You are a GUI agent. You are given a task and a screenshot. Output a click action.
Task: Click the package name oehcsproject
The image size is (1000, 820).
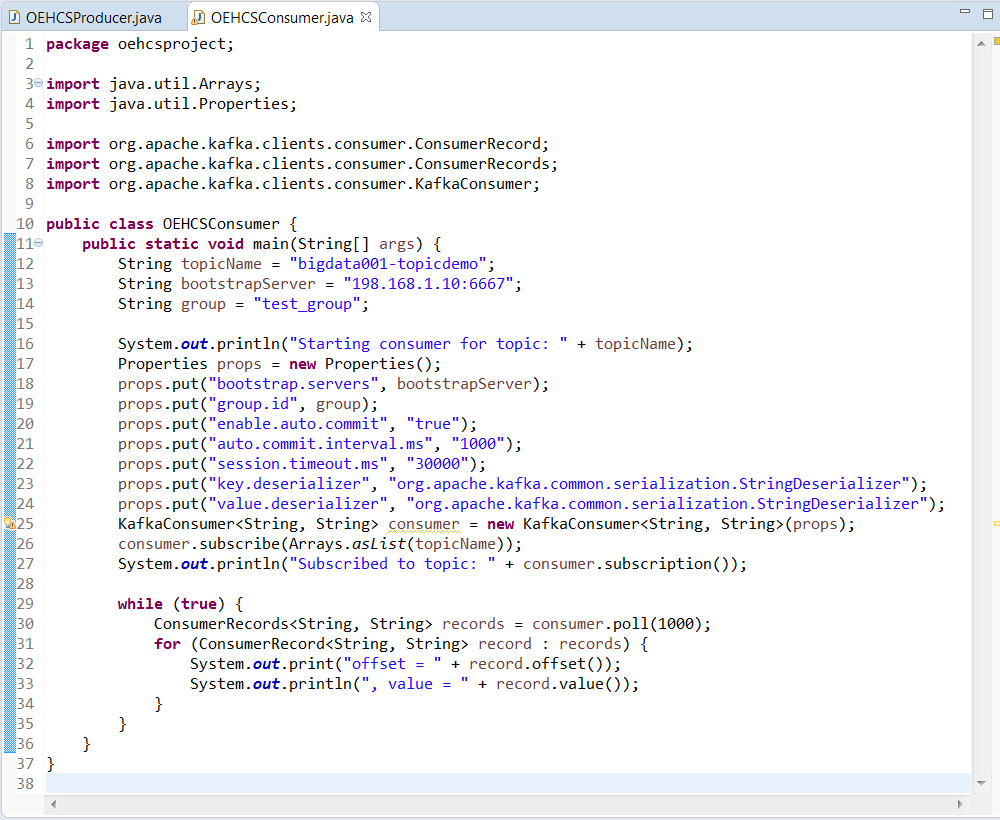pos(172,44)
